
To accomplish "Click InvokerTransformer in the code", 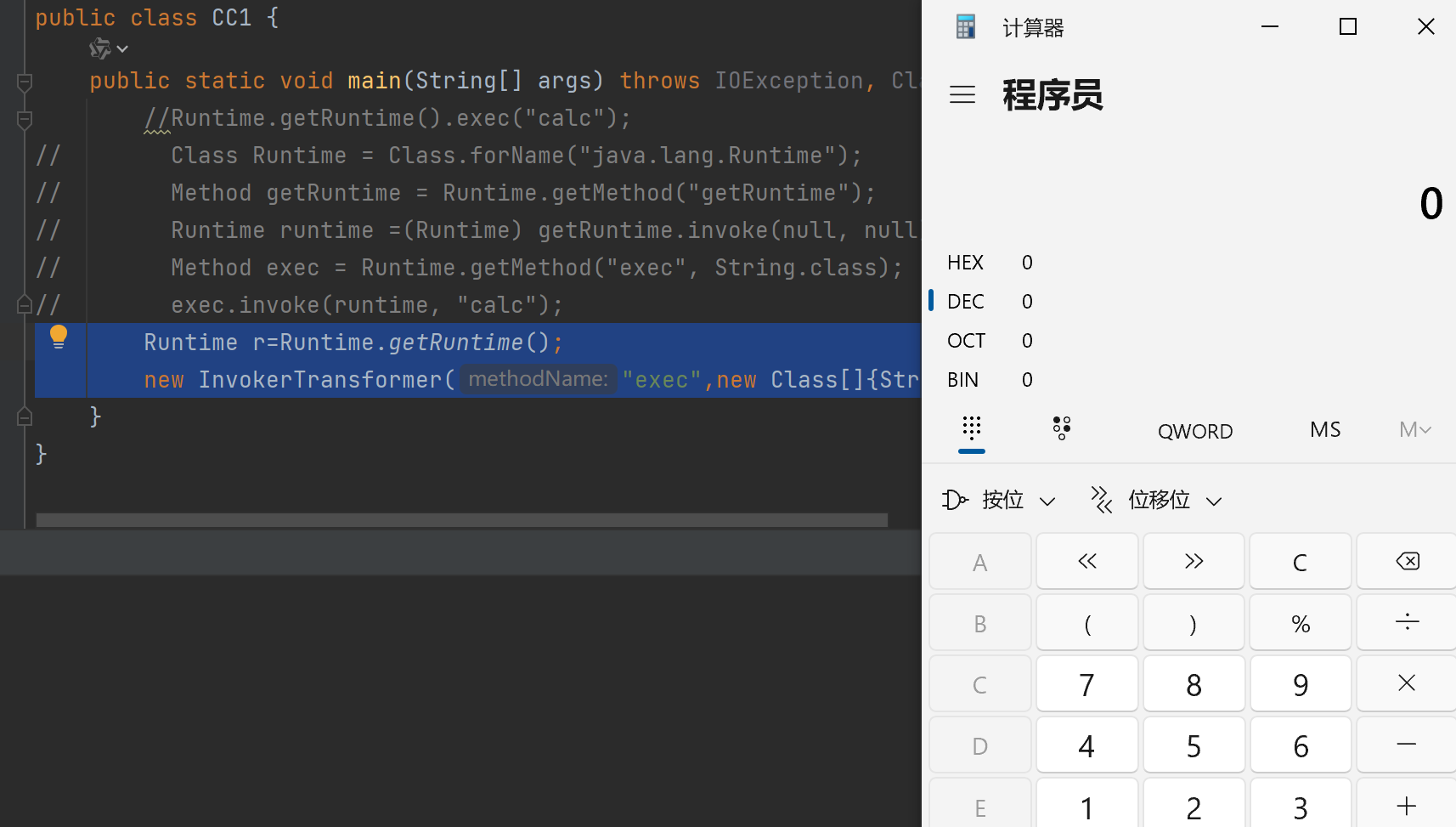I will pos(320,380).
